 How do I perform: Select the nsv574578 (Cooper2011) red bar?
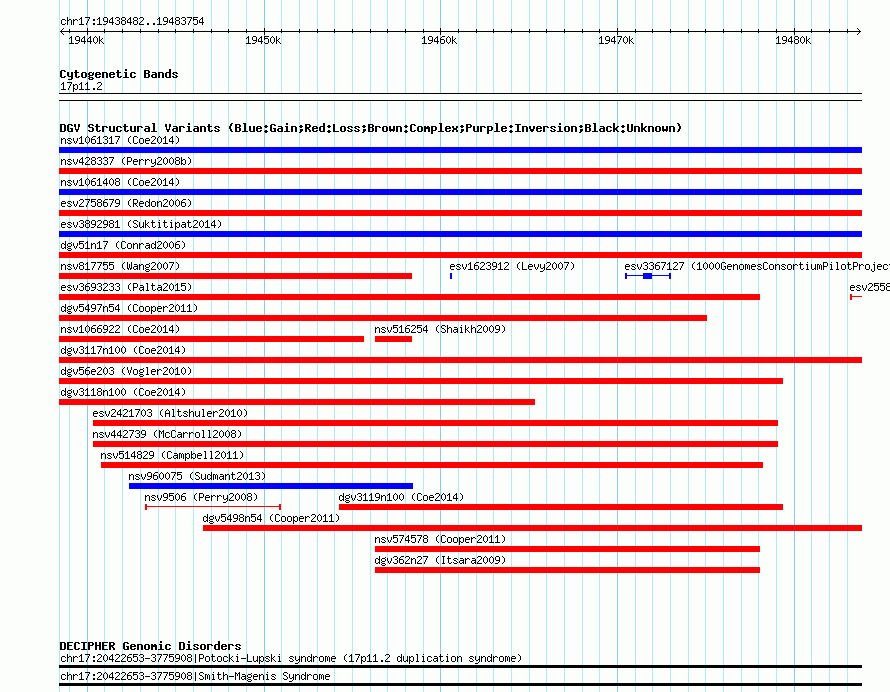567,549
